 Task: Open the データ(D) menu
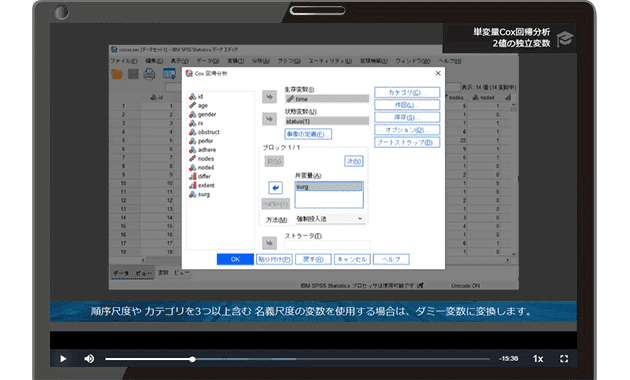[207, 61]
